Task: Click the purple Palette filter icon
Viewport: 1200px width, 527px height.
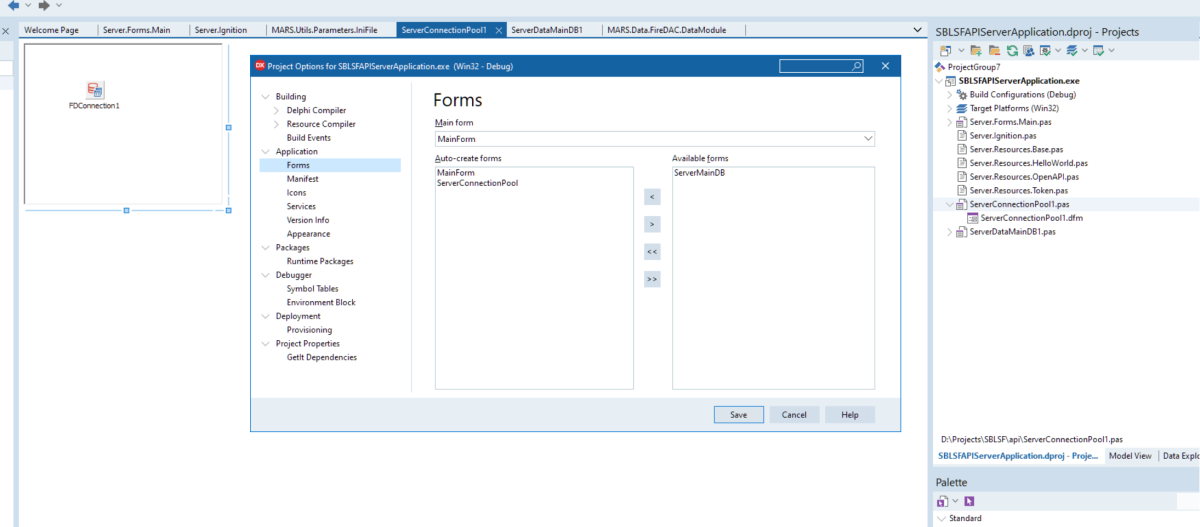Action: point(969,501)
